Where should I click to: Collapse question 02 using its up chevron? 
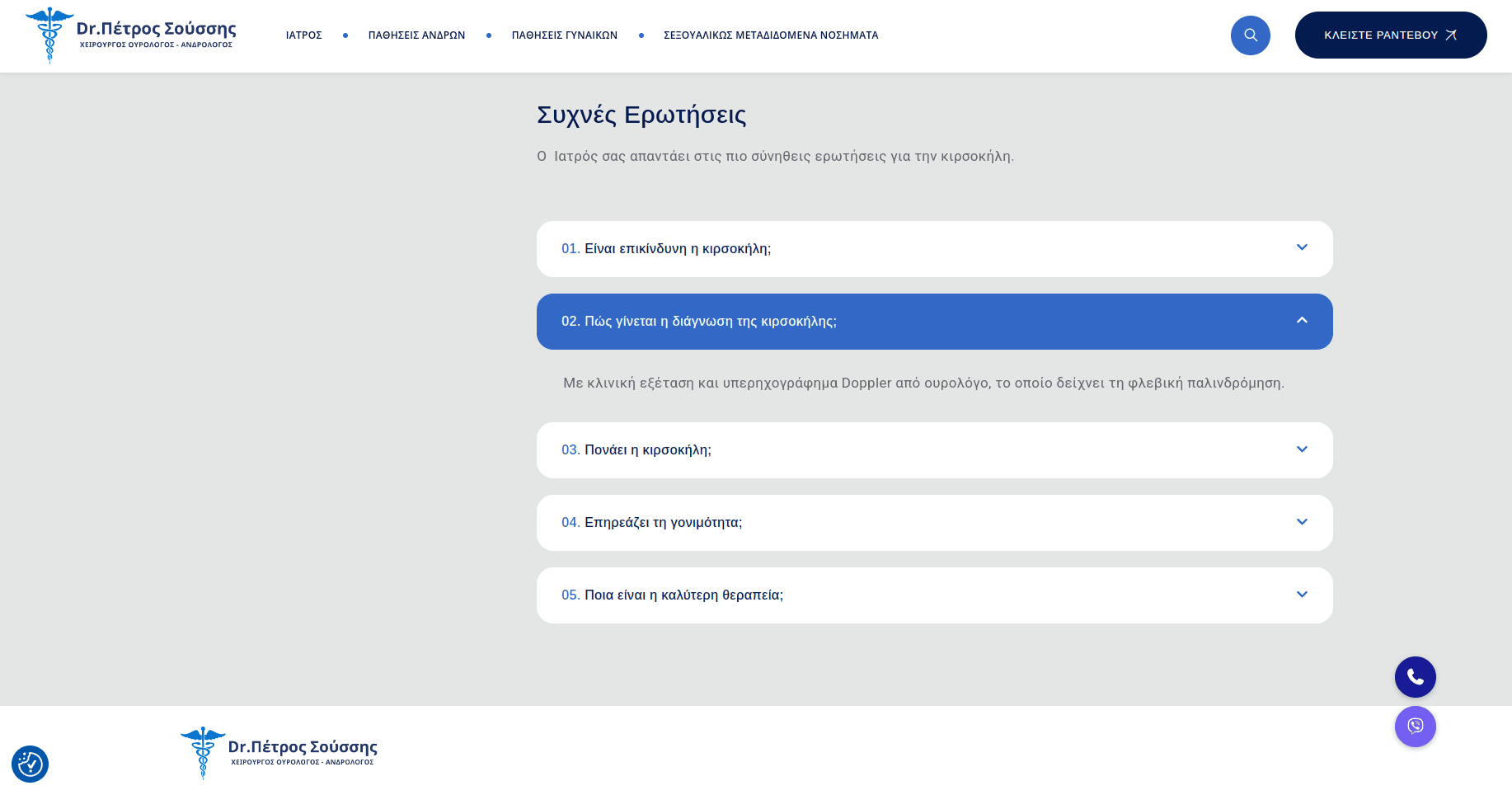[1302, 321]
